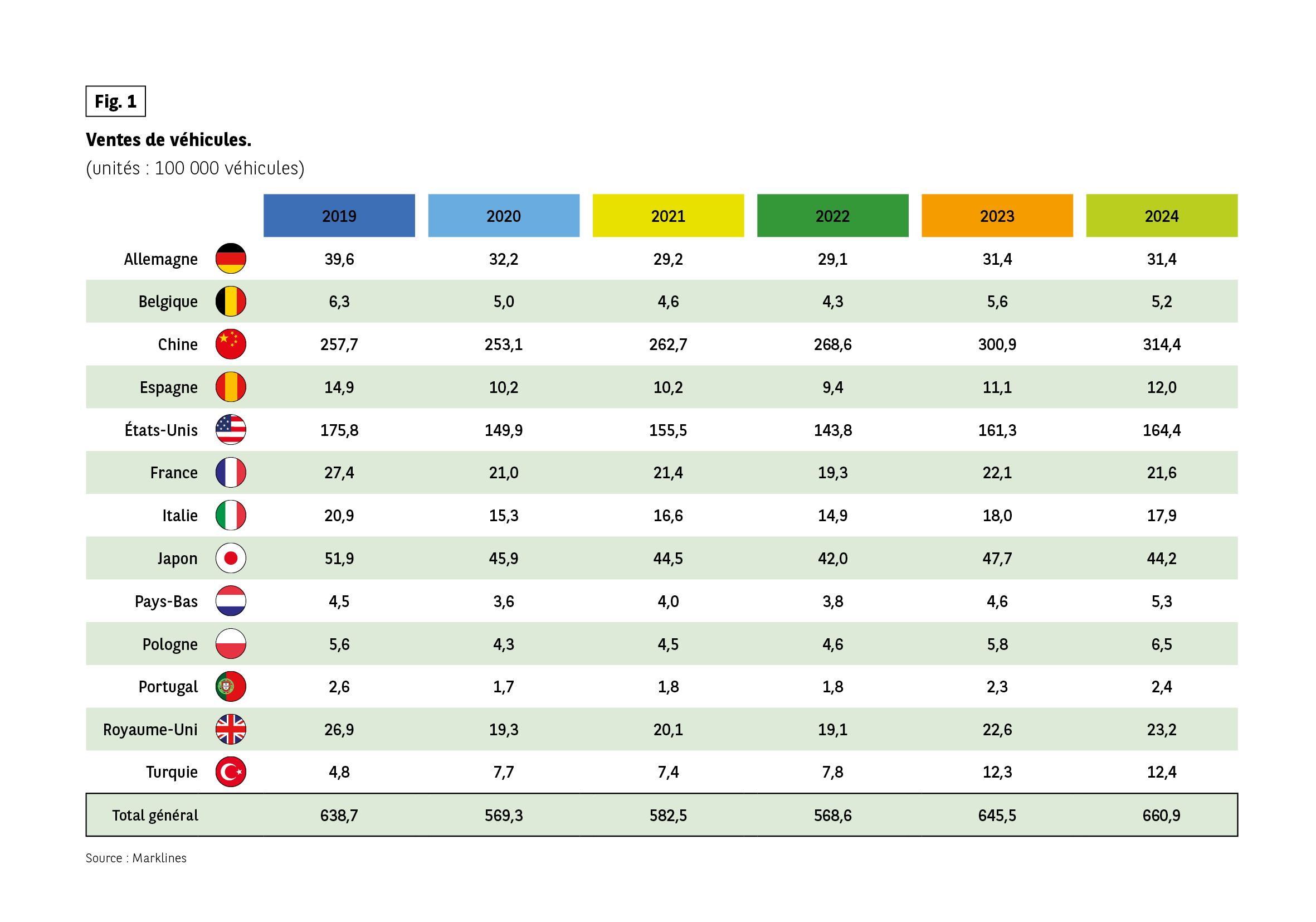Click the Germany flag icon
Screen dimensions: 1316x922
[x=231, y=259]
